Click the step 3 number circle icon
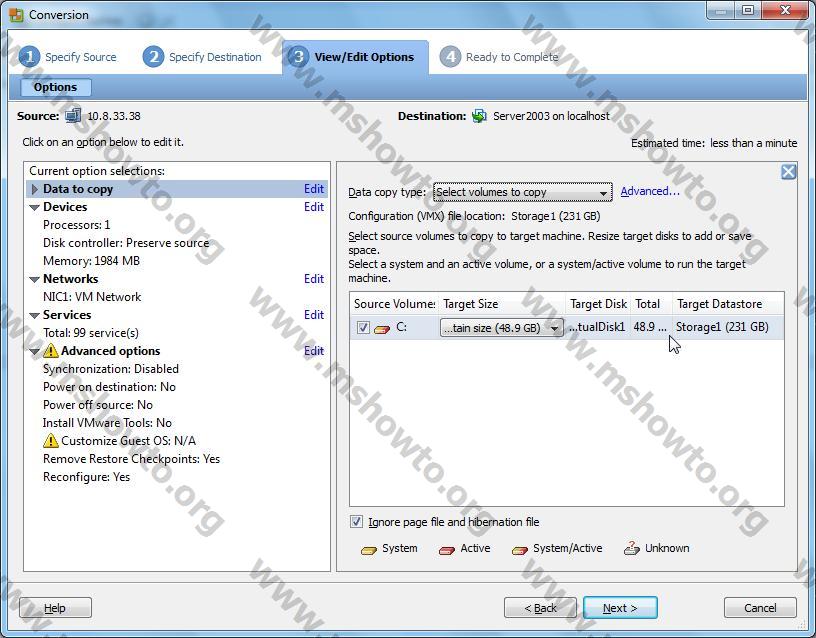 (x=298, y=57)
